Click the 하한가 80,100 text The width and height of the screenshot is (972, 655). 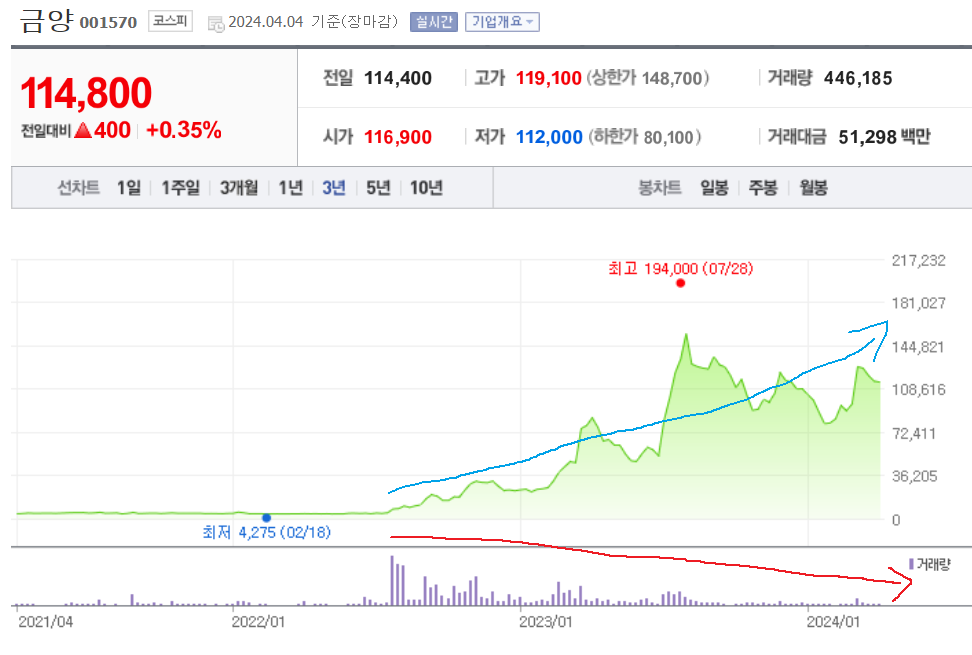pyautogui.click(x=645, y=137)
